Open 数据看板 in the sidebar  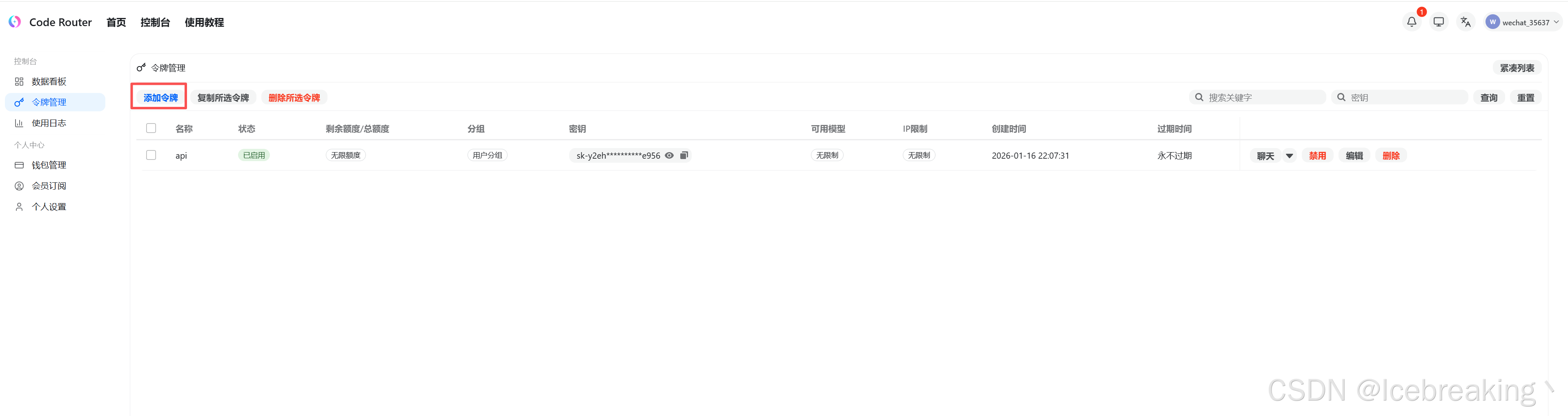[x=55, y=82]
